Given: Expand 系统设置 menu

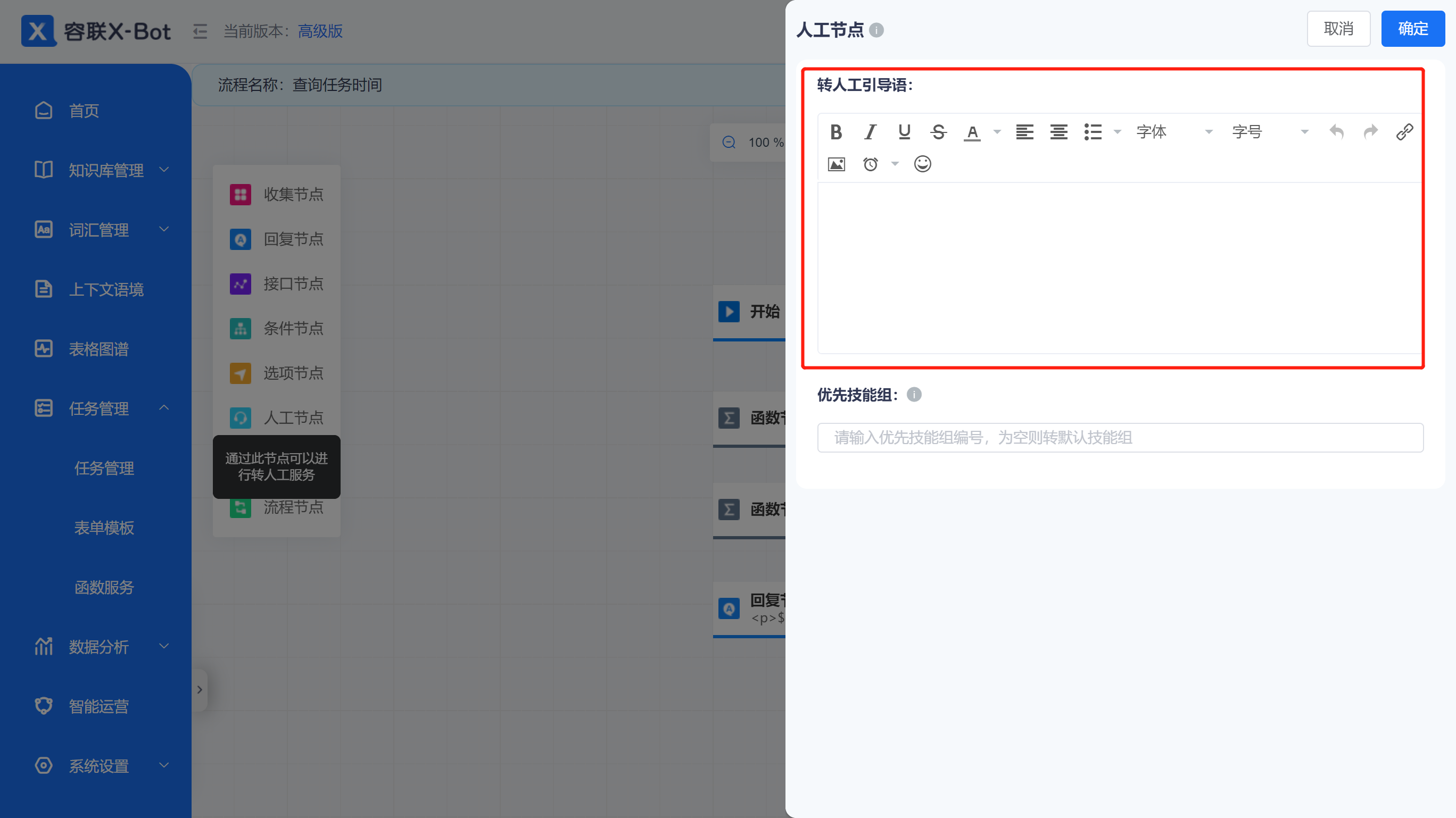Looking at the screenshot, I should pyautogui.click(x=96, y=766).
